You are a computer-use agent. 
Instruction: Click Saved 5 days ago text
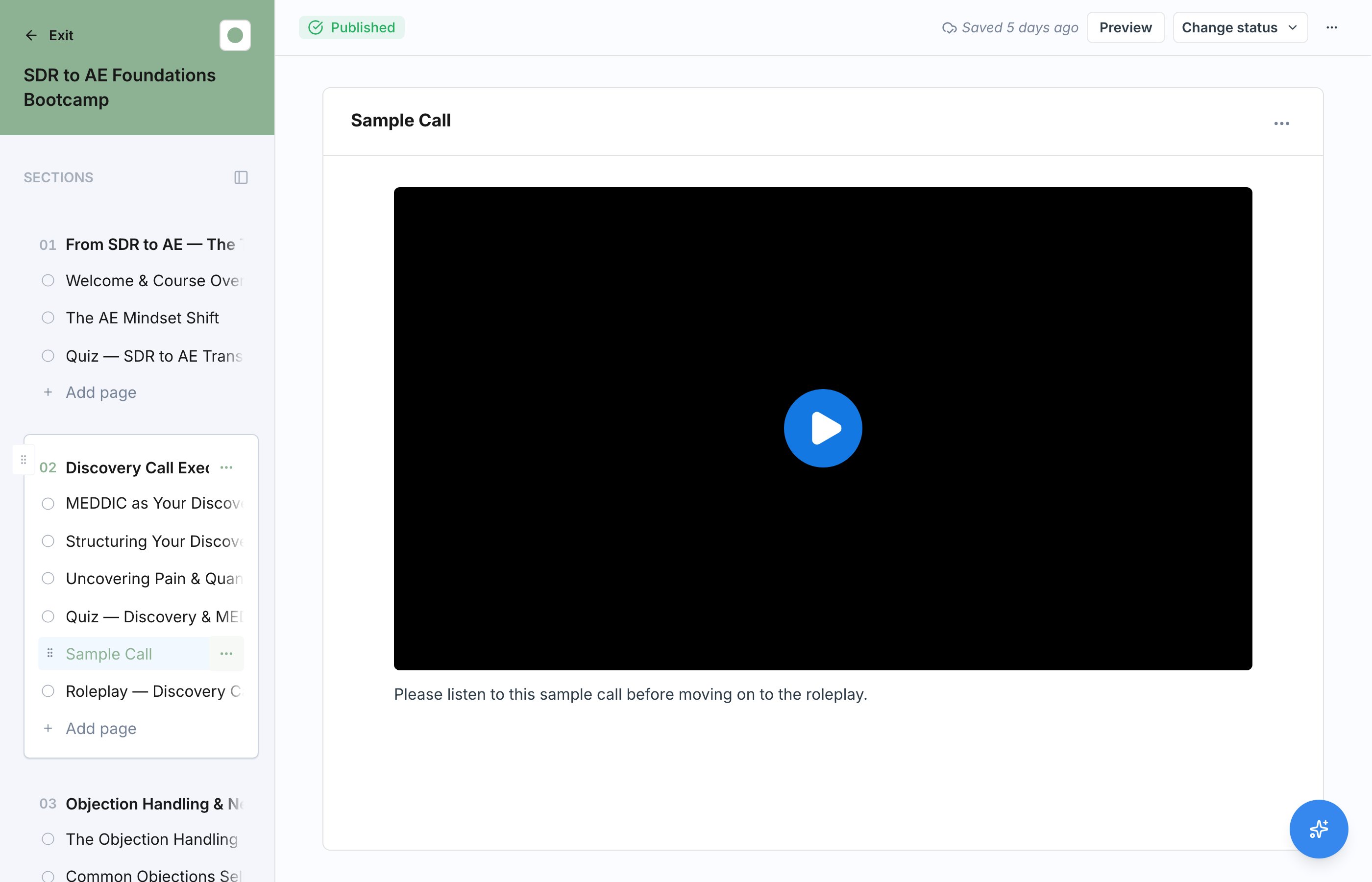1020,27
